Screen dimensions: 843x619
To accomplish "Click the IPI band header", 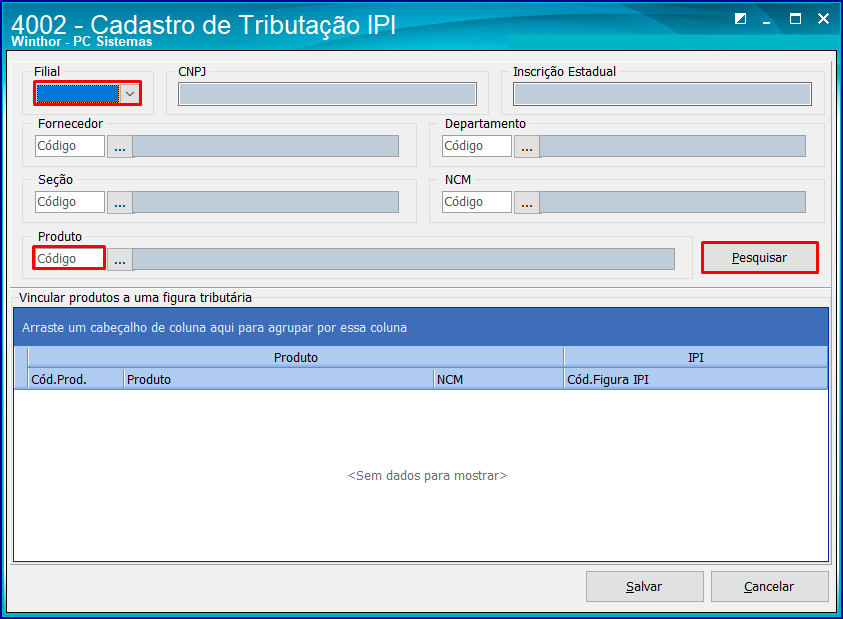I will coord(696,357).
